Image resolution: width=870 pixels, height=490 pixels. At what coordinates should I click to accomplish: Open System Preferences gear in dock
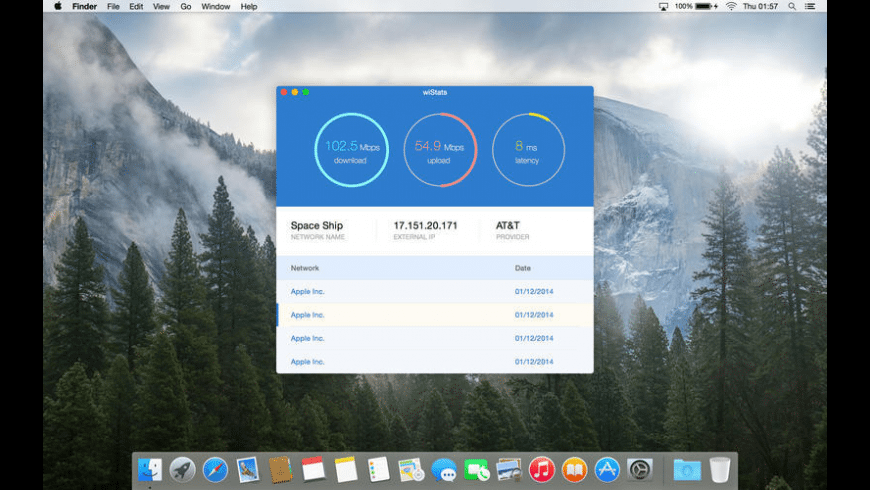[639, 469]
